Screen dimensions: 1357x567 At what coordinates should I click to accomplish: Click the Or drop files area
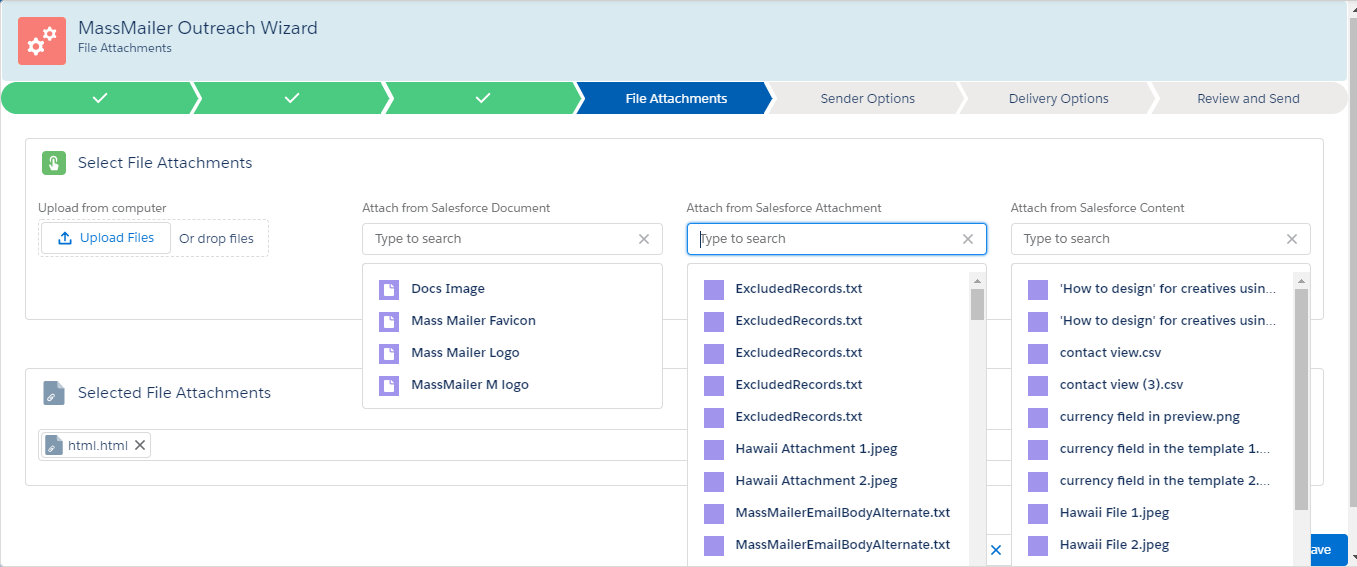pos(216,239)
